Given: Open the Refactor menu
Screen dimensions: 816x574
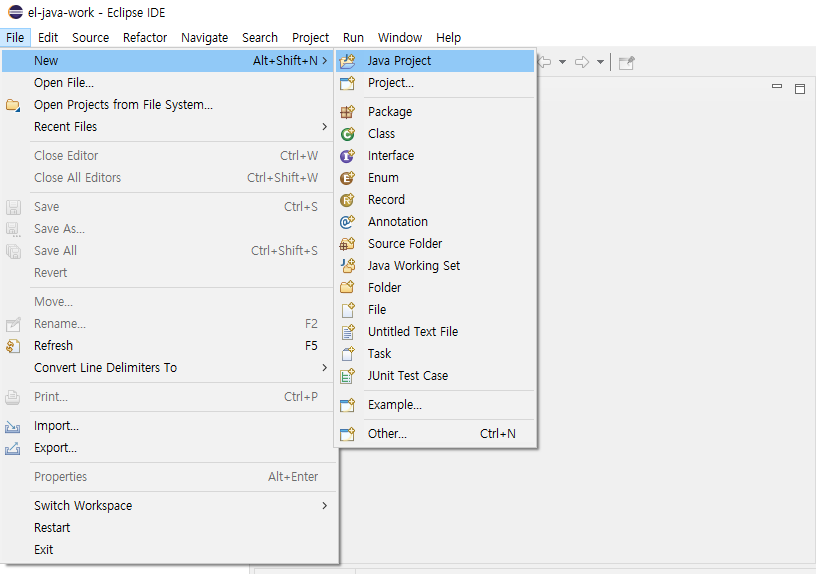Looking at the screenshot, I should pos(145,38).
